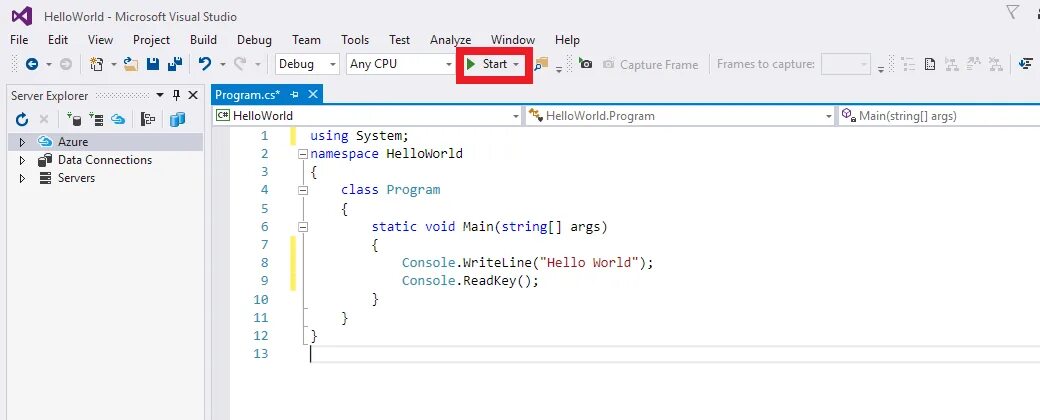Click the Capture Frame button
Screen dimensions: 1040x420
click(651, 64)
